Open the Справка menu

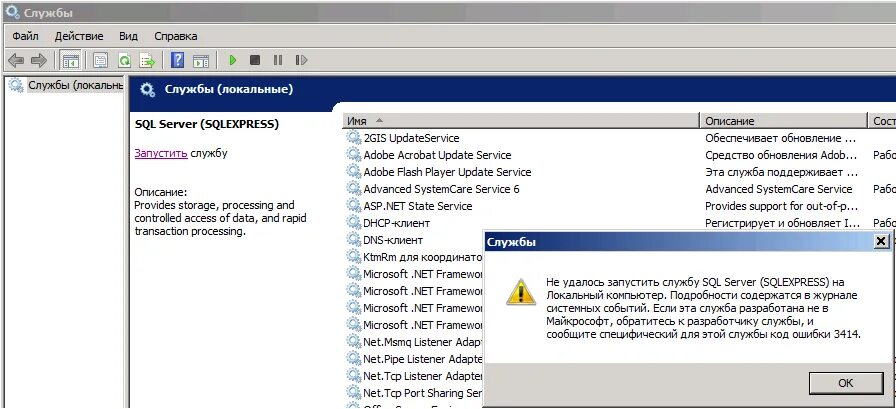click(176, 36)
